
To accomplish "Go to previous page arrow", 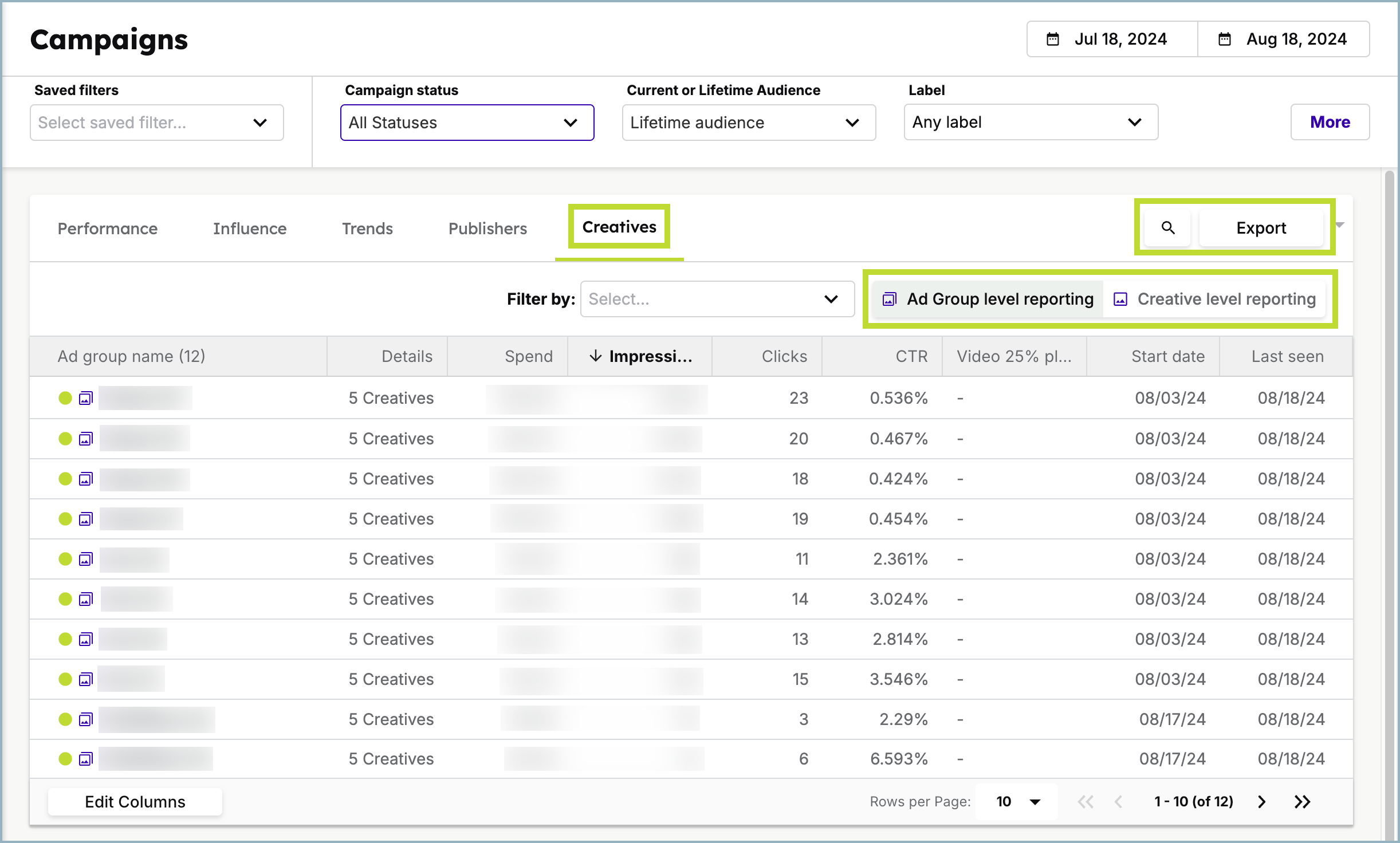I will 1118,802.
